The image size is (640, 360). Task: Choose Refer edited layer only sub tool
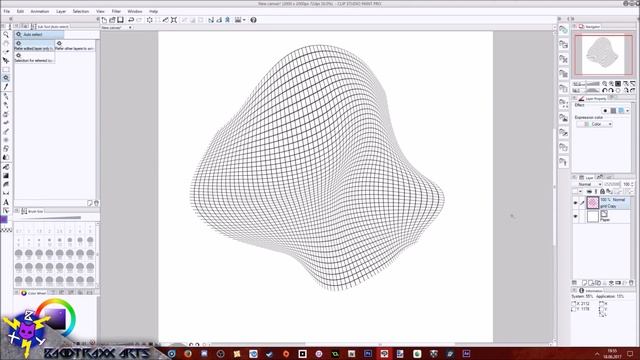tap(34, 46)
